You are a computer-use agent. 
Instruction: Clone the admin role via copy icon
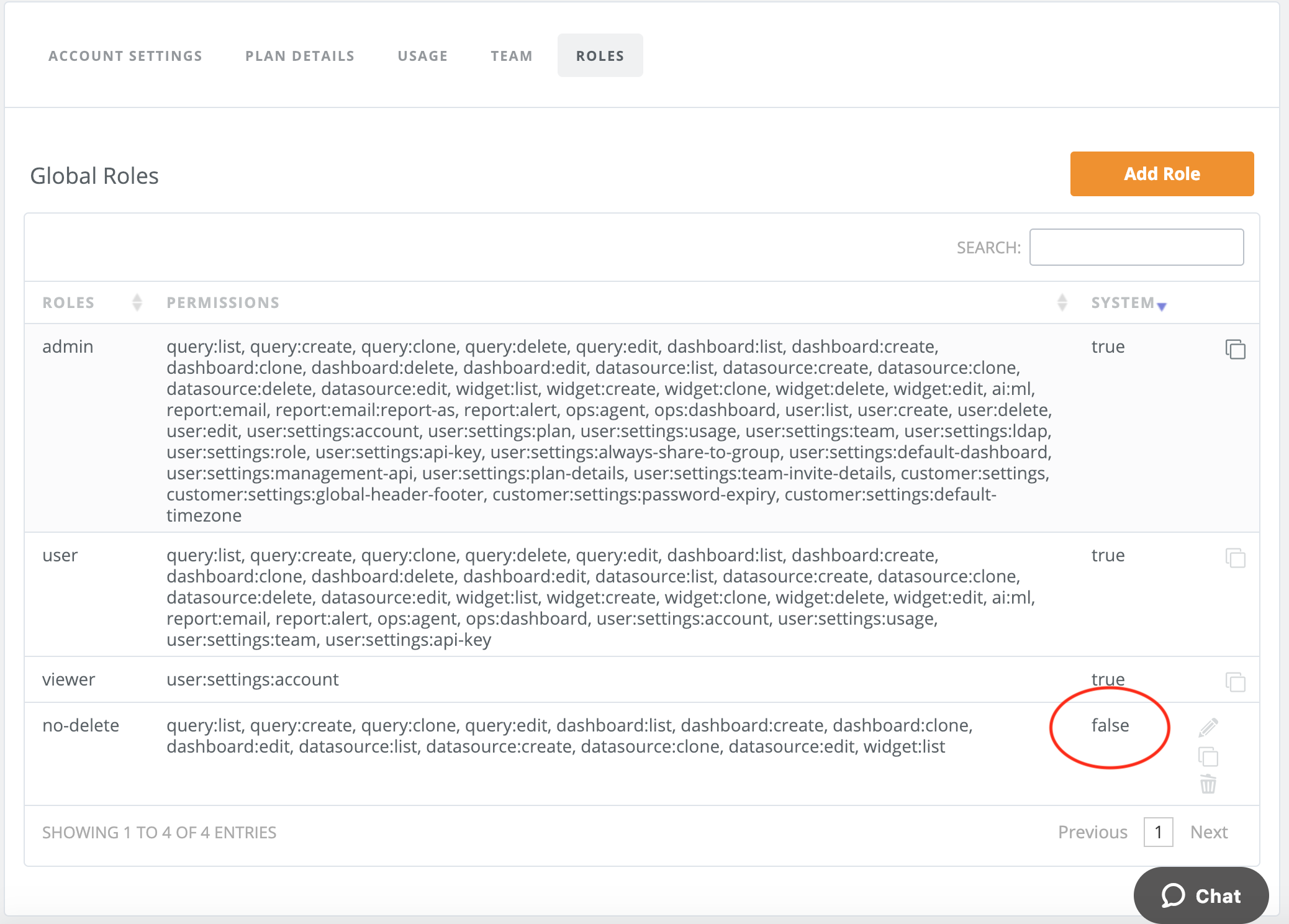(1235, 349)
